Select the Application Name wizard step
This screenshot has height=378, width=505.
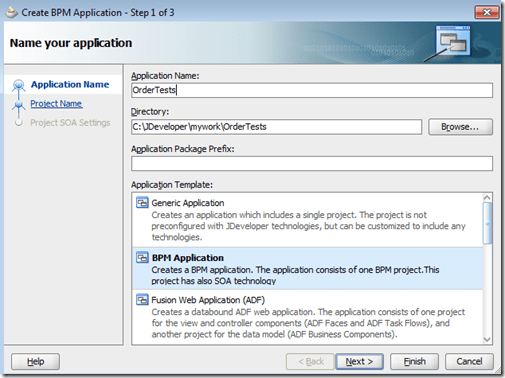(x=70, y=84)
